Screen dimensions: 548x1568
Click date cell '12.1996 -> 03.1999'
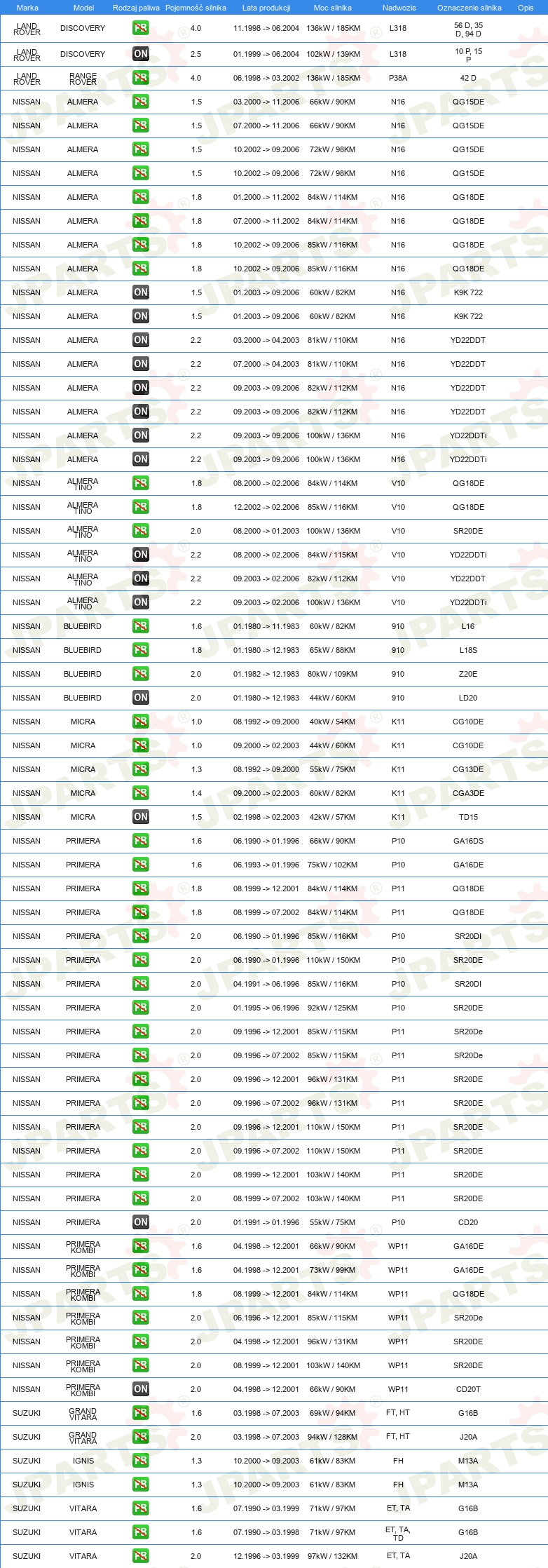[266, 1556]
